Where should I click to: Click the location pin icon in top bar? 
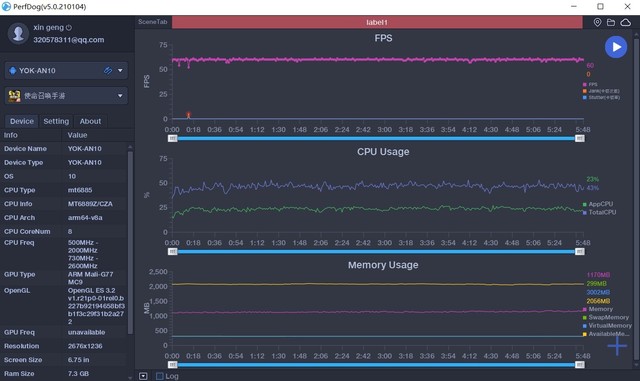(597, 22)
